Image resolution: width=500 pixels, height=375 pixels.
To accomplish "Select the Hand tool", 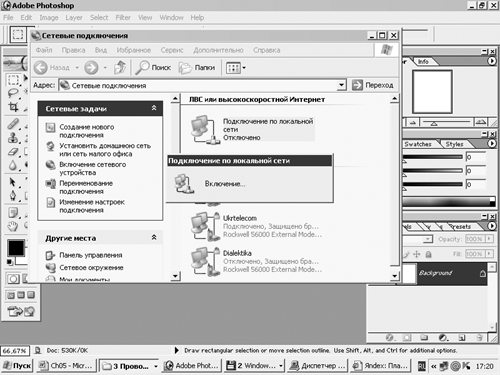I will [x=13, y=226].
